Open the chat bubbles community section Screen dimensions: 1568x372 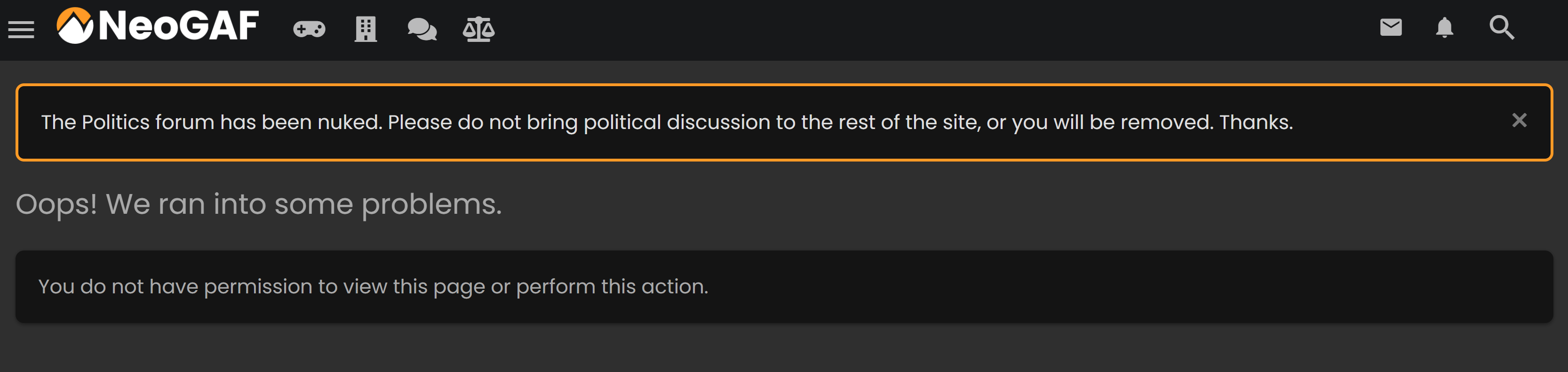point(422,29)
